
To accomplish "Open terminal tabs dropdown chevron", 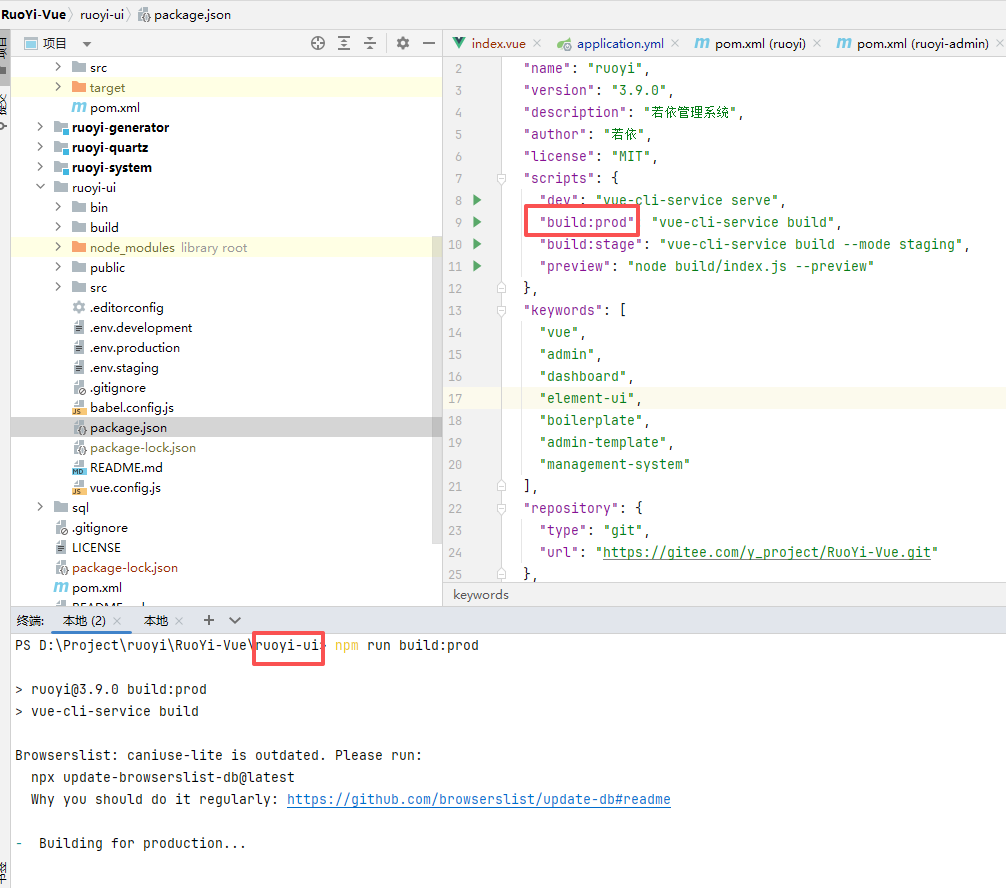I will pyautogui.click(x=235, y=620).
